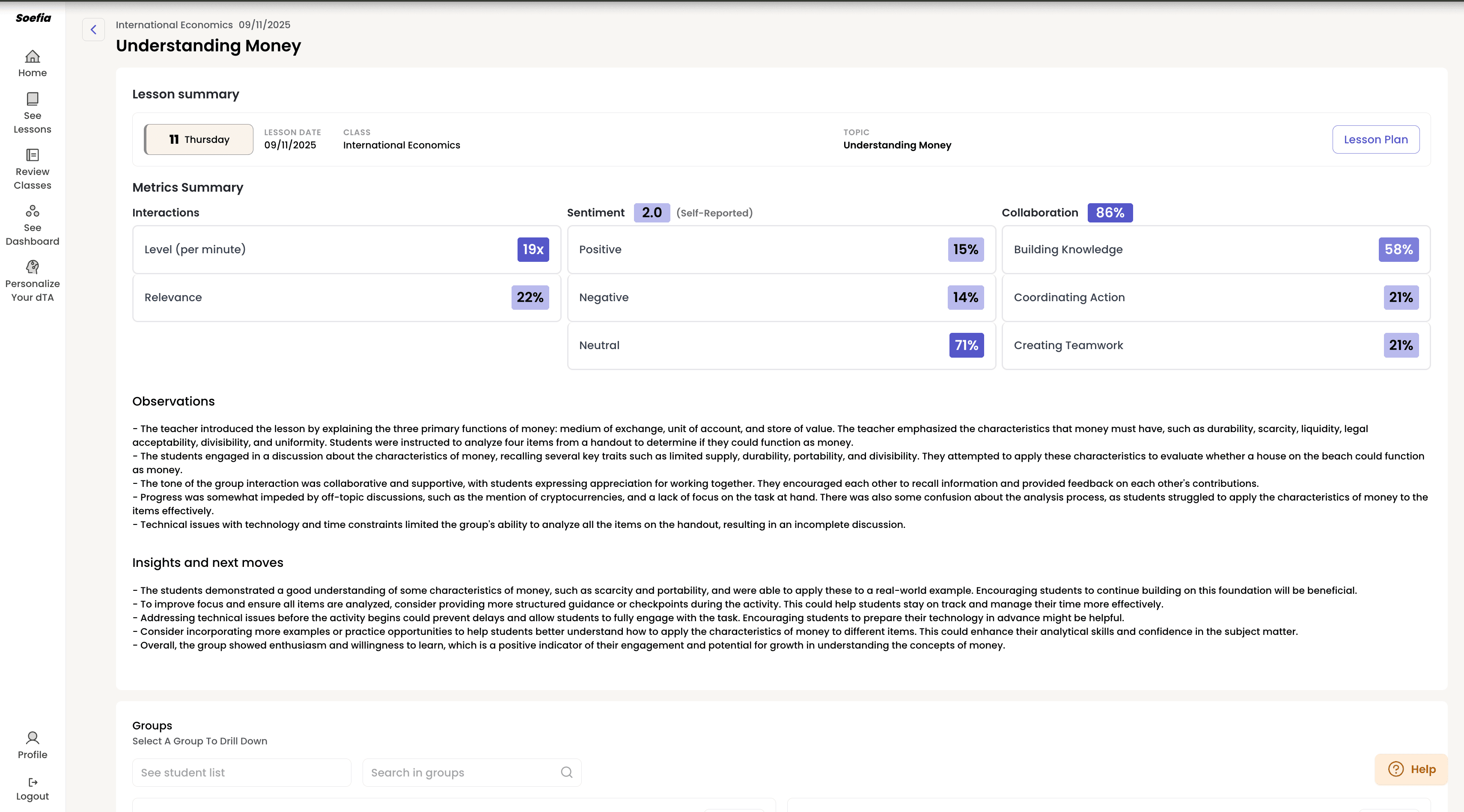Click the Sentiment 2.0 score badge
This screenshot has height=812, width=1464.
click(651, 212)
